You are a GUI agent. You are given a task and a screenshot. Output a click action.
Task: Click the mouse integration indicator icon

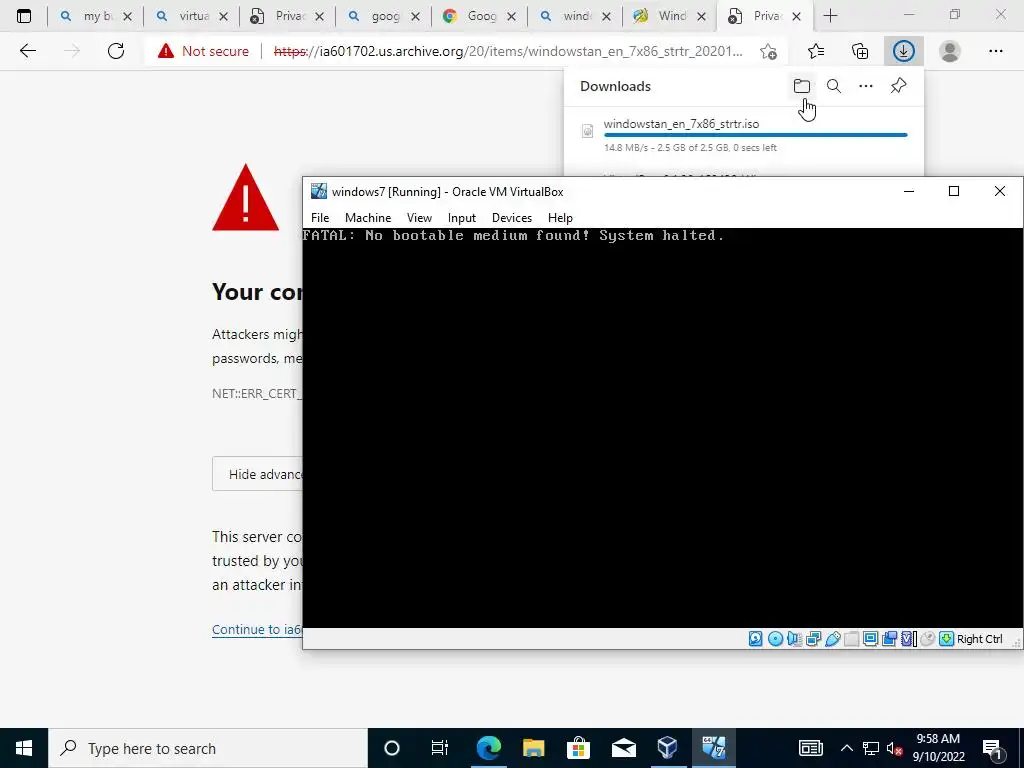[927, 639]
